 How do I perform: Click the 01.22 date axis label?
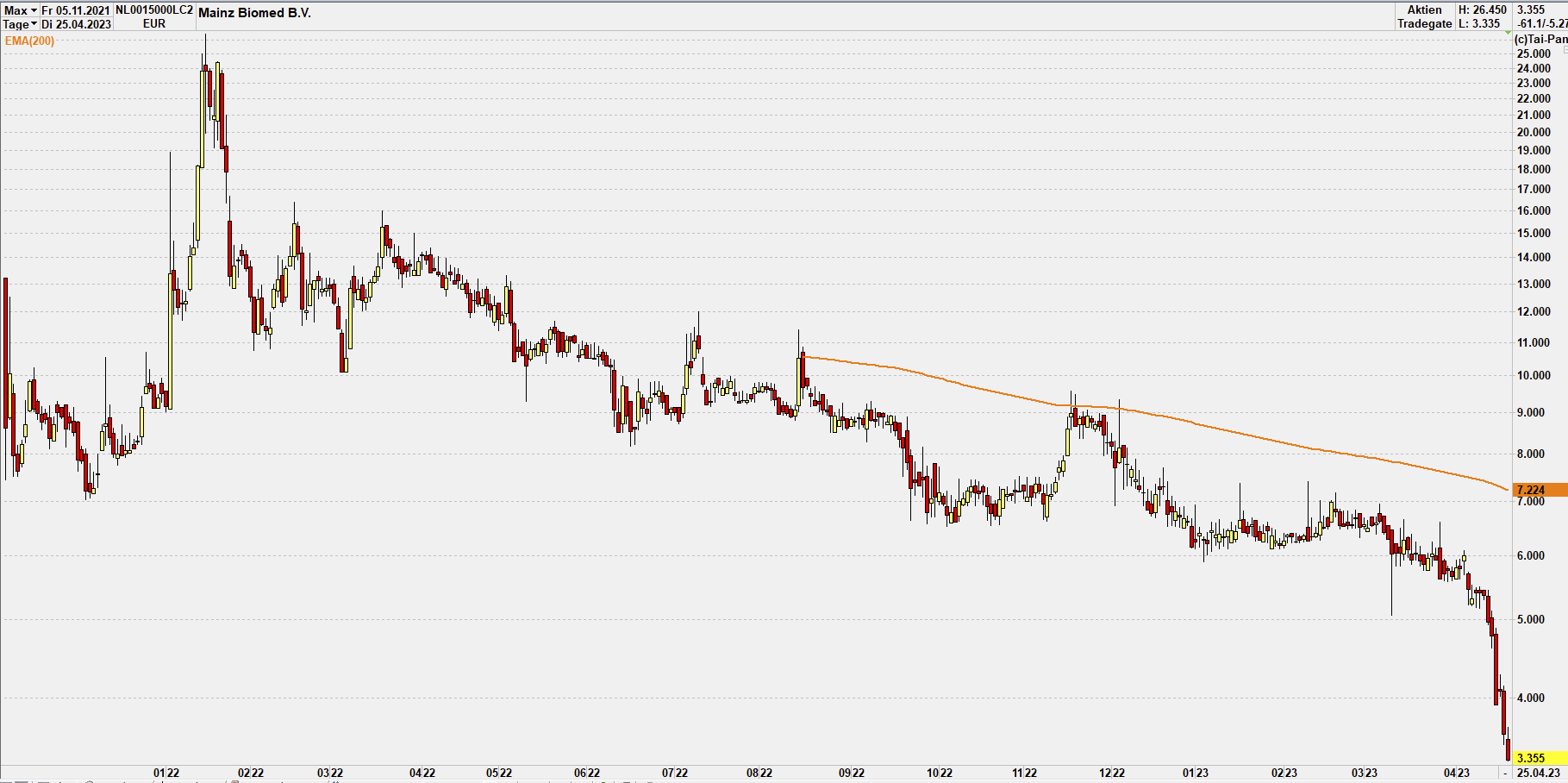pyautogui.click(x=166, y=774)
